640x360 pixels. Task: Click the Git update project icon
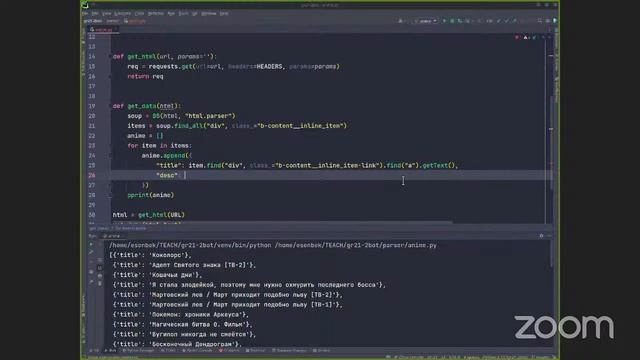(498, 21)
